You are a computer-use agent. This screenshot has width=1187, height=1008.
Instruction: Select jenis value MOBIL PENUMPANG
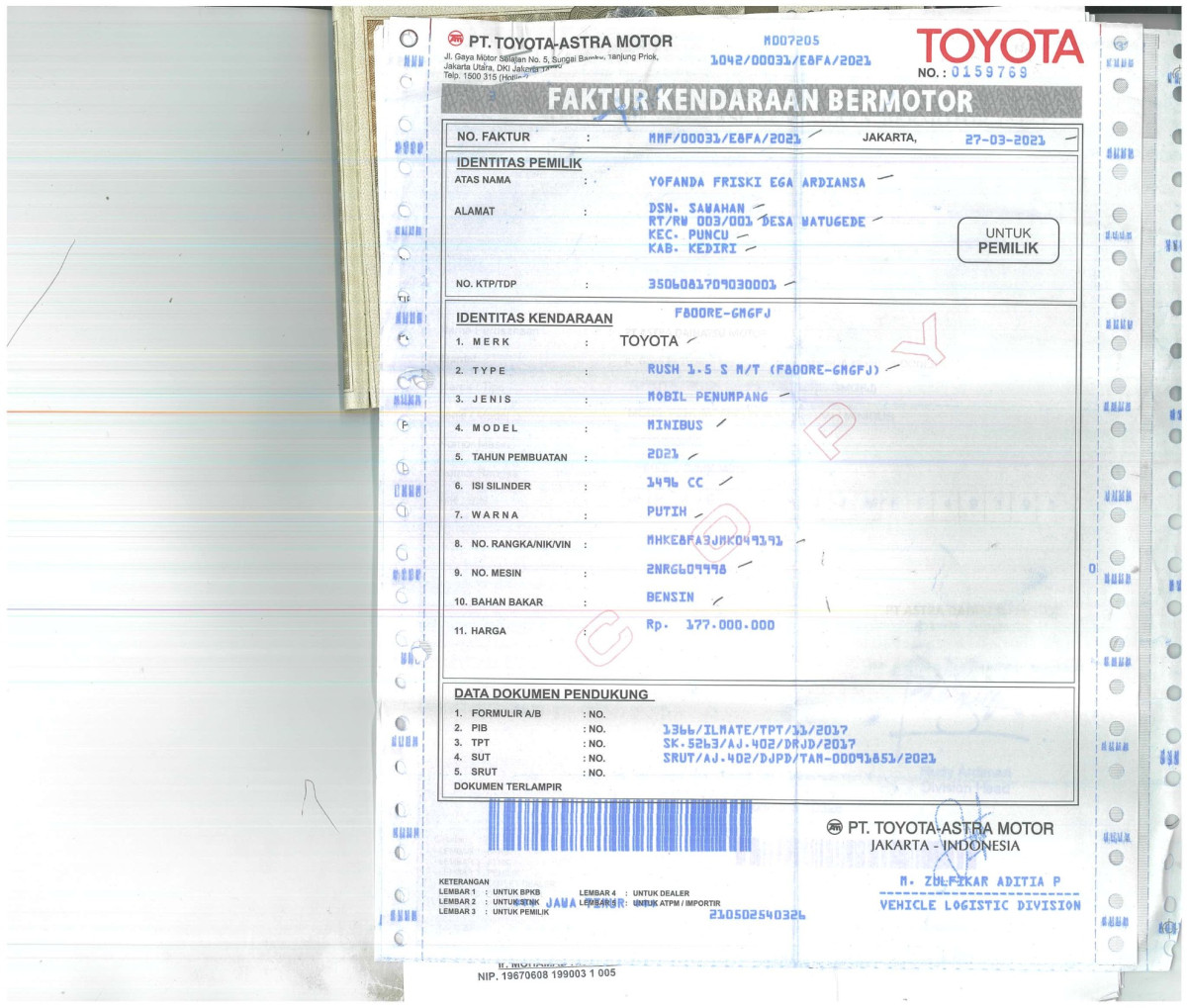(x=707, y=397)
